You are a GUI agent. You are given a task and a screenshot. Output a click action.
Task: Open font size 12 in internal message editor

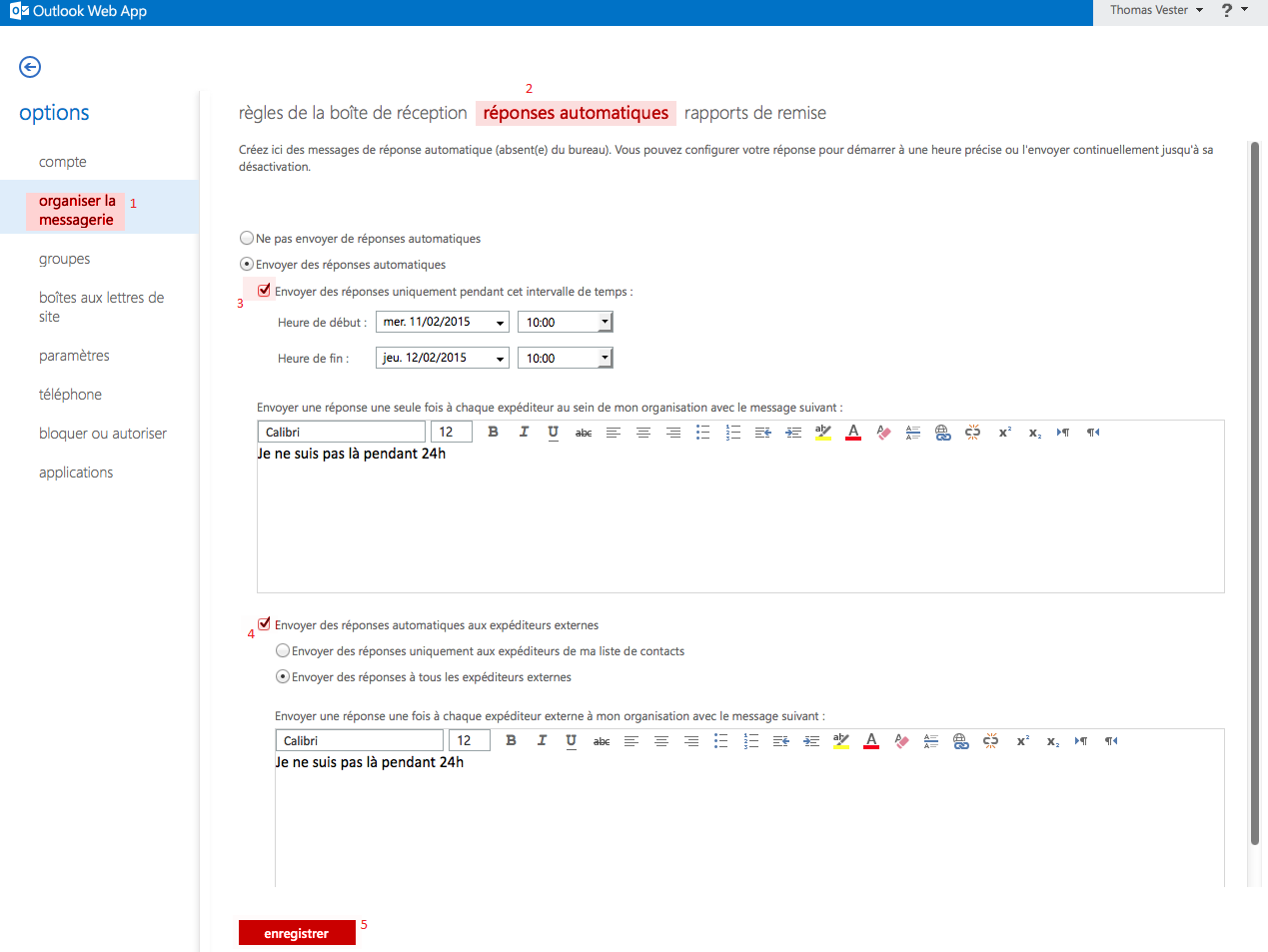click(x=452, y=432)
